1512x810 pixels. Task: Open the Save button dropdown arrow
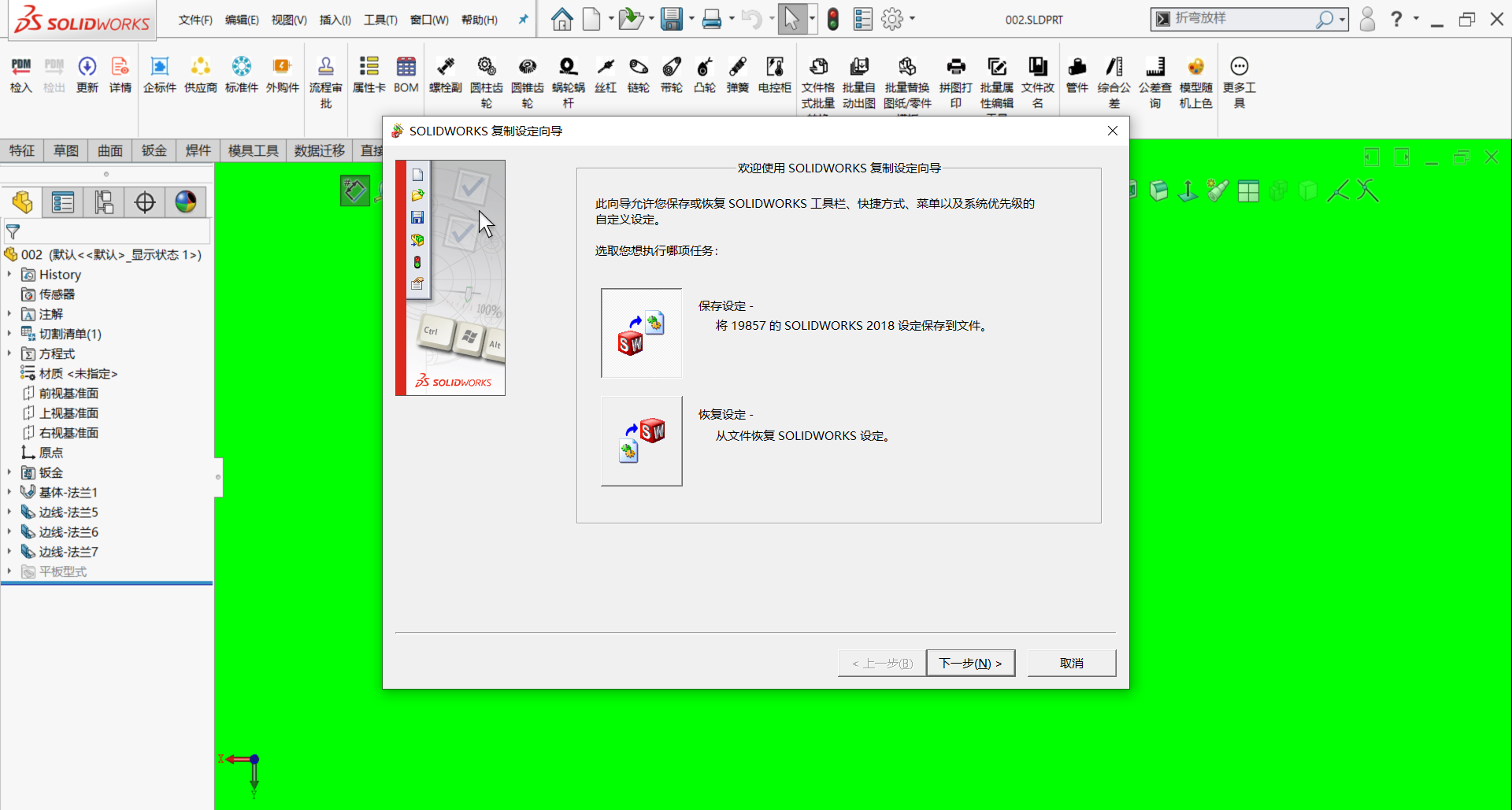pyautogui.click(x=691, y=19)
